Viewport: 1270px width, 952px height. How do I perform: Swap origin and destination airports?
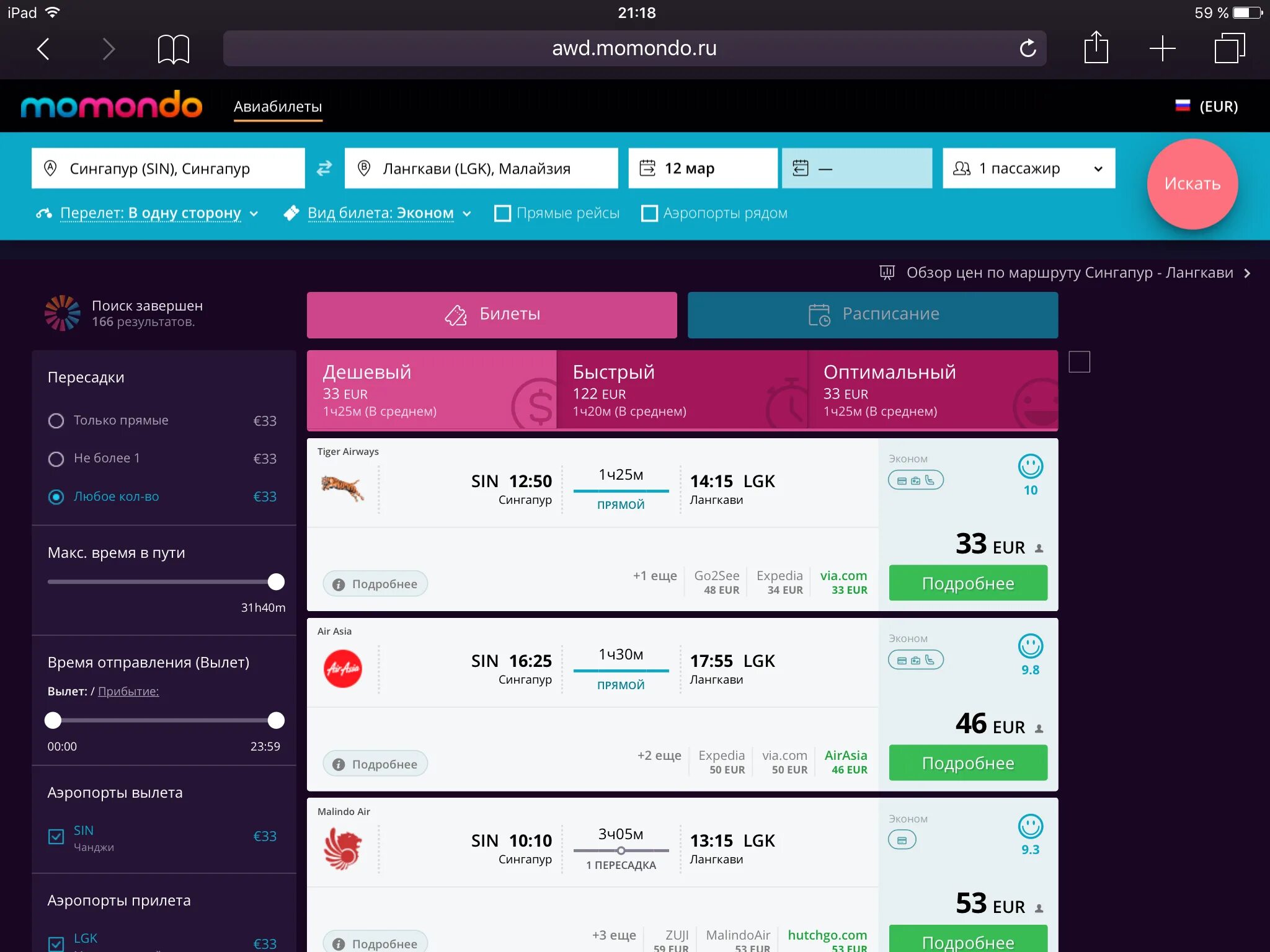[324, 168]
